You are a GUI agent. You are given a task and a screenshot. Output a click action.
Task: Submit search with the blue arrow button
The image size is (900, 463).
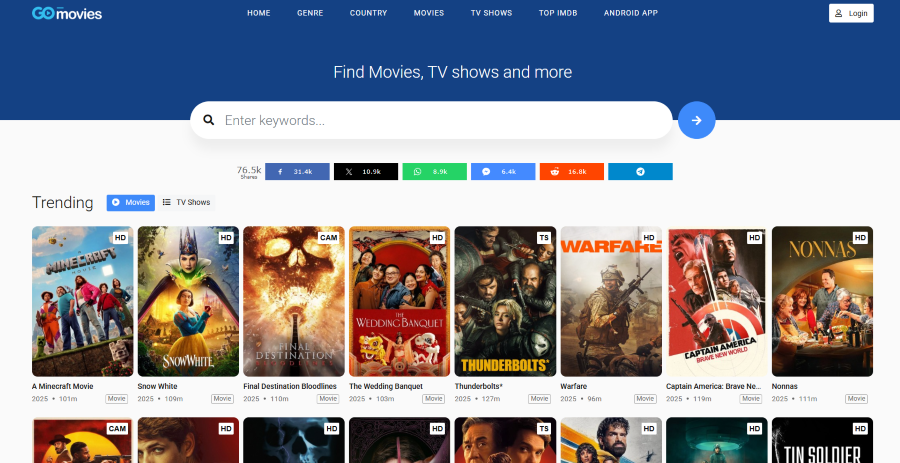pos(696,120)
